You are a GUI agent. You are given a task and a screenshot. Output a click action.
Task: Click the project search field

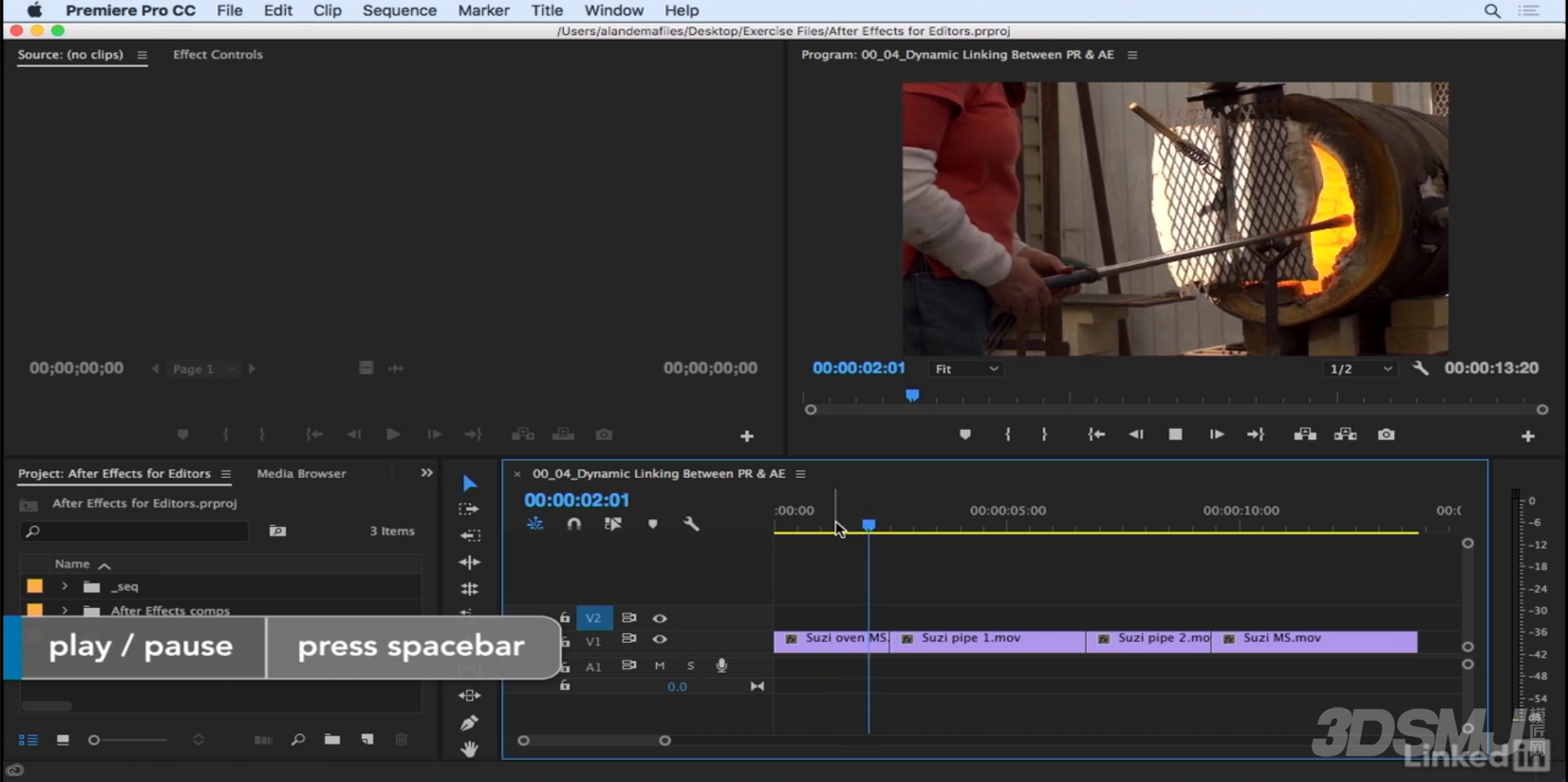click(x=135, y=531)
